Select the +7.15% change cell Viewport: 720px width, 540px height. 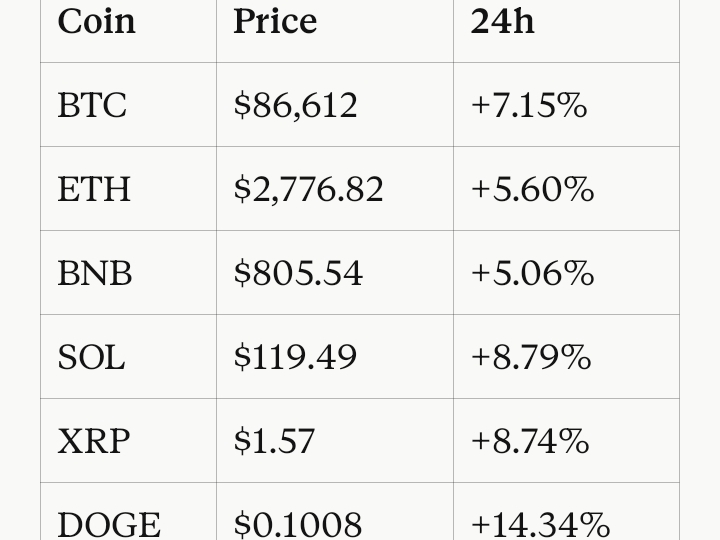567,105
